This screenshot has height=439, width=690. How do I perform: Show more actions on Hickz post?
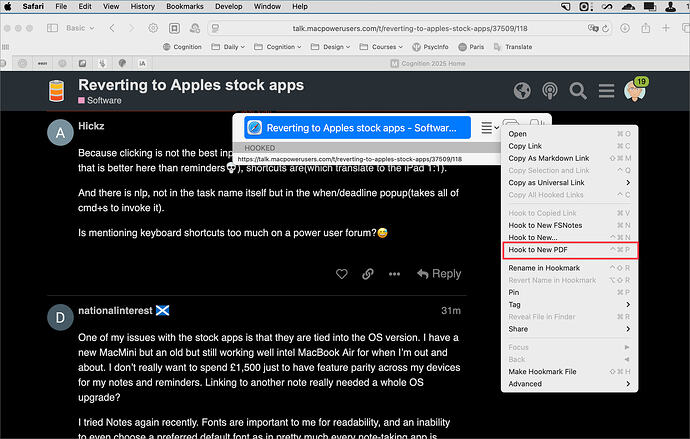(x=394, y=274)
